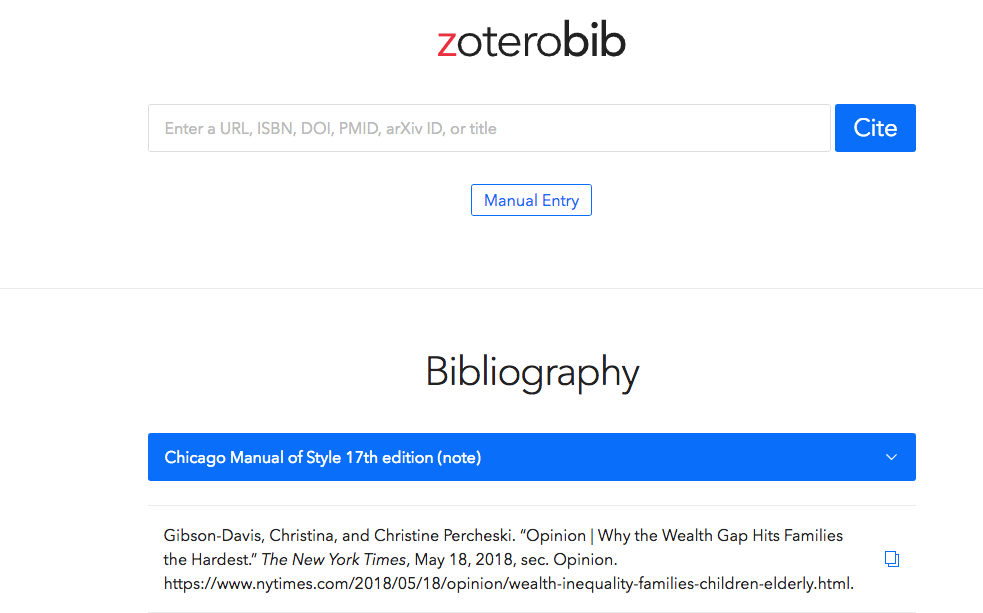Click the zoterobib logo
983x613 pixels.
point(531,40)
